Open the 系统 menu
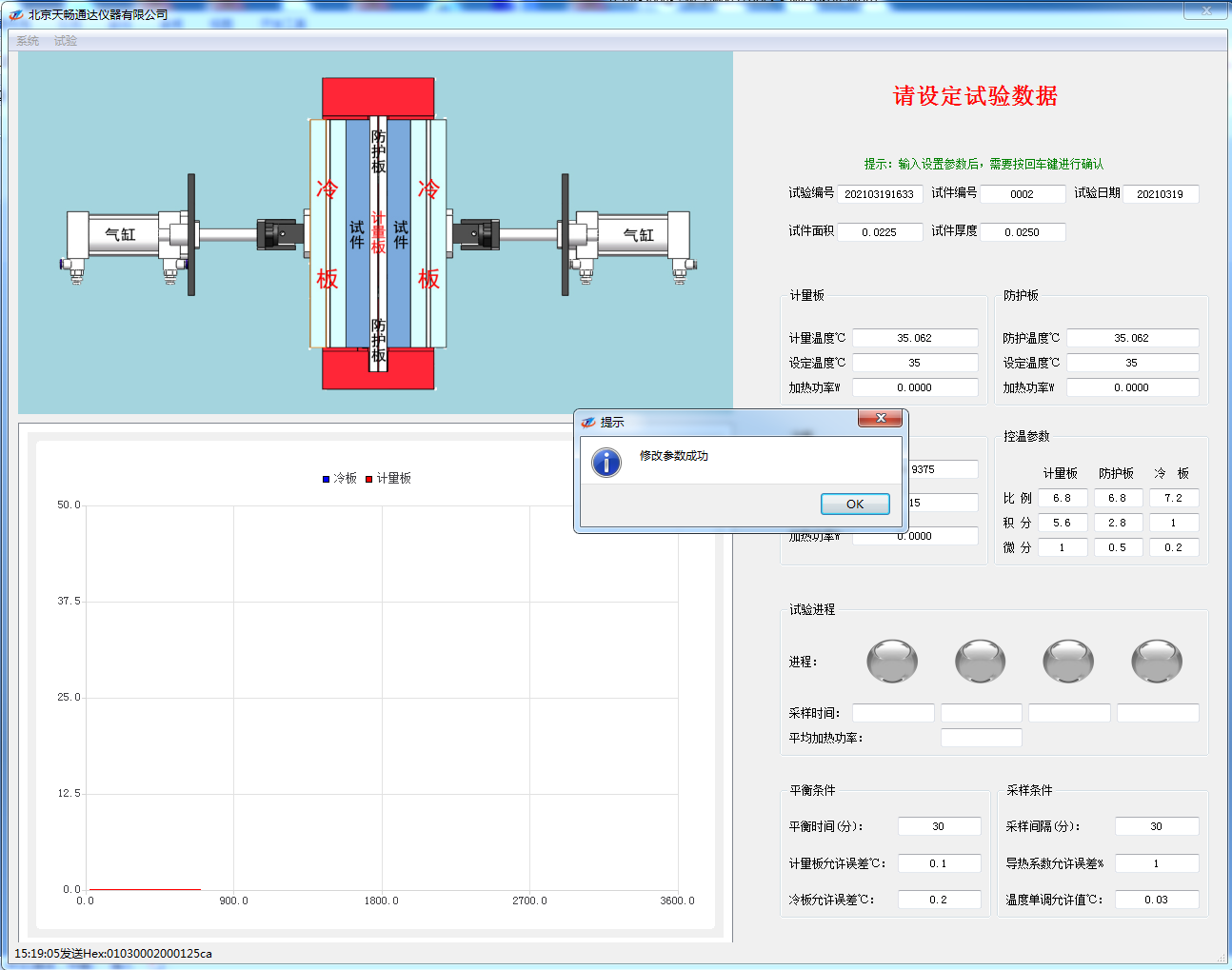This screenshot has width=1232, height=970. (x=28, y=41)
